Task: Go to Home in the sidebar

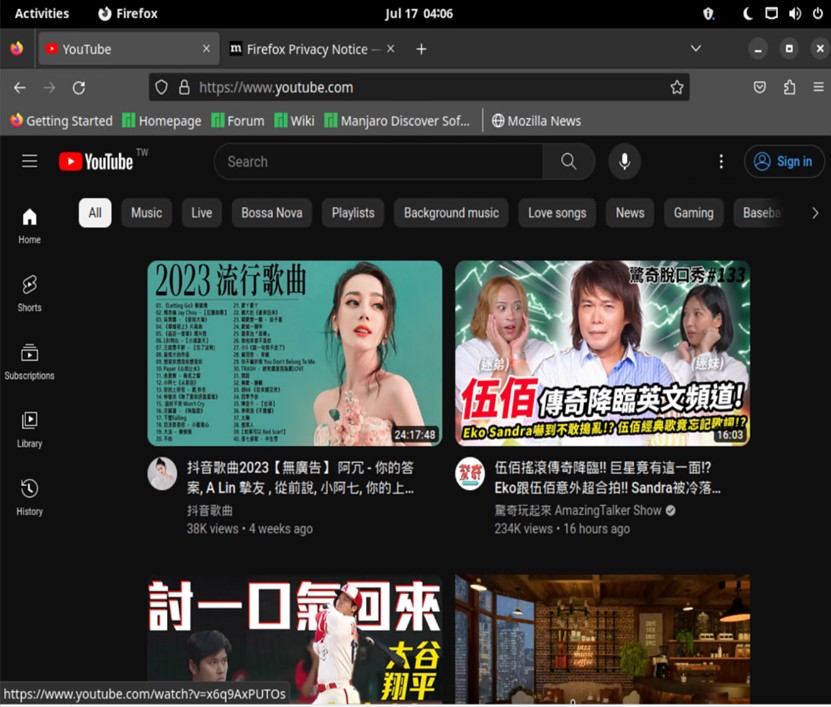Action: point(29,226)
